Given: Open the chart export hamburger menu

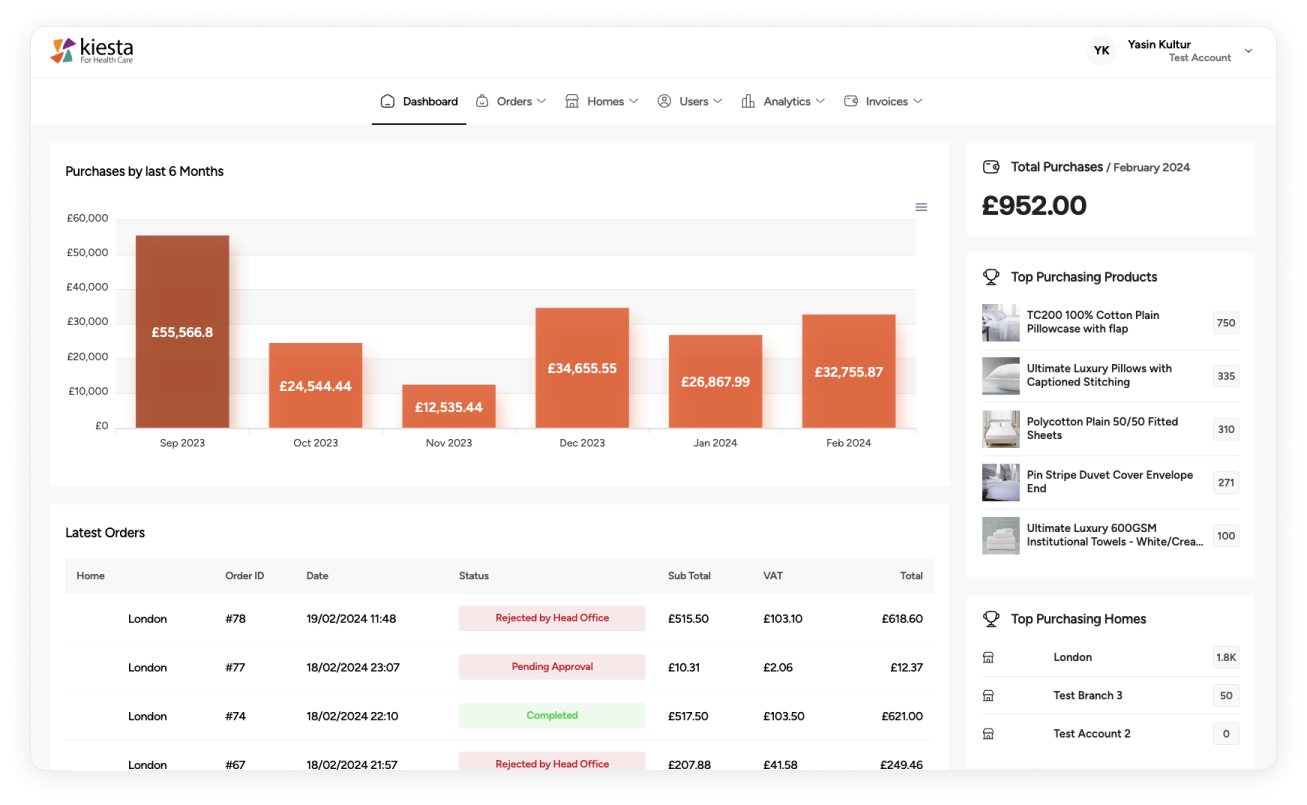Looking at the screenshot, I should click(921, 207).
